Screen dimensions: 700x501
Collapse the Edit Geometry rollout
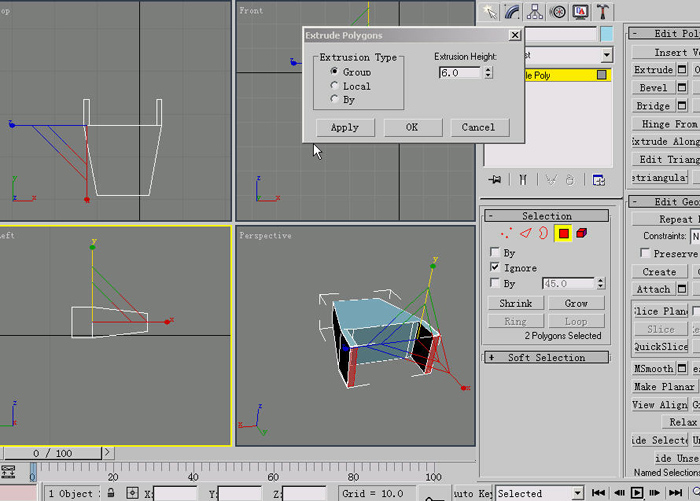click(x=664, y=202)
